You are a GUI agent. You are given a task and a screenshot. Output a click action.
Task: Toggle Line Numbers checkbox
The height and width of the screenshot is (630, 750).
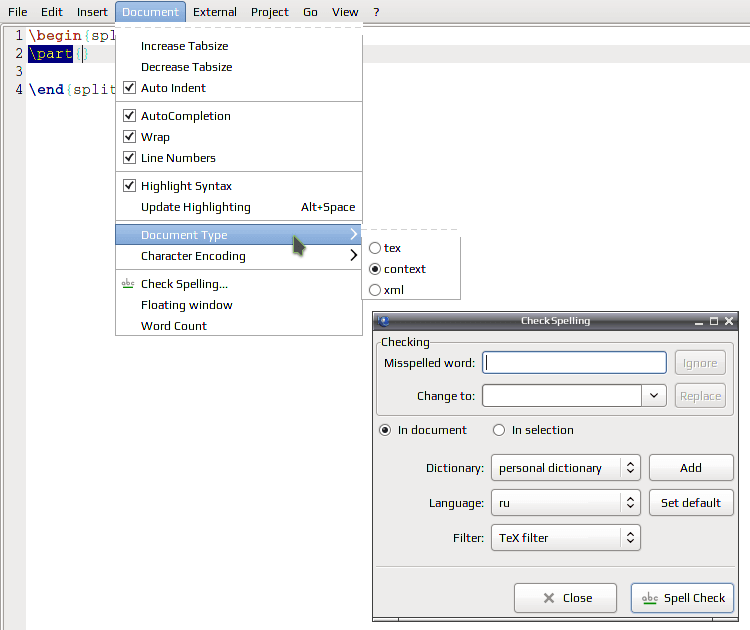pos(129,157)
